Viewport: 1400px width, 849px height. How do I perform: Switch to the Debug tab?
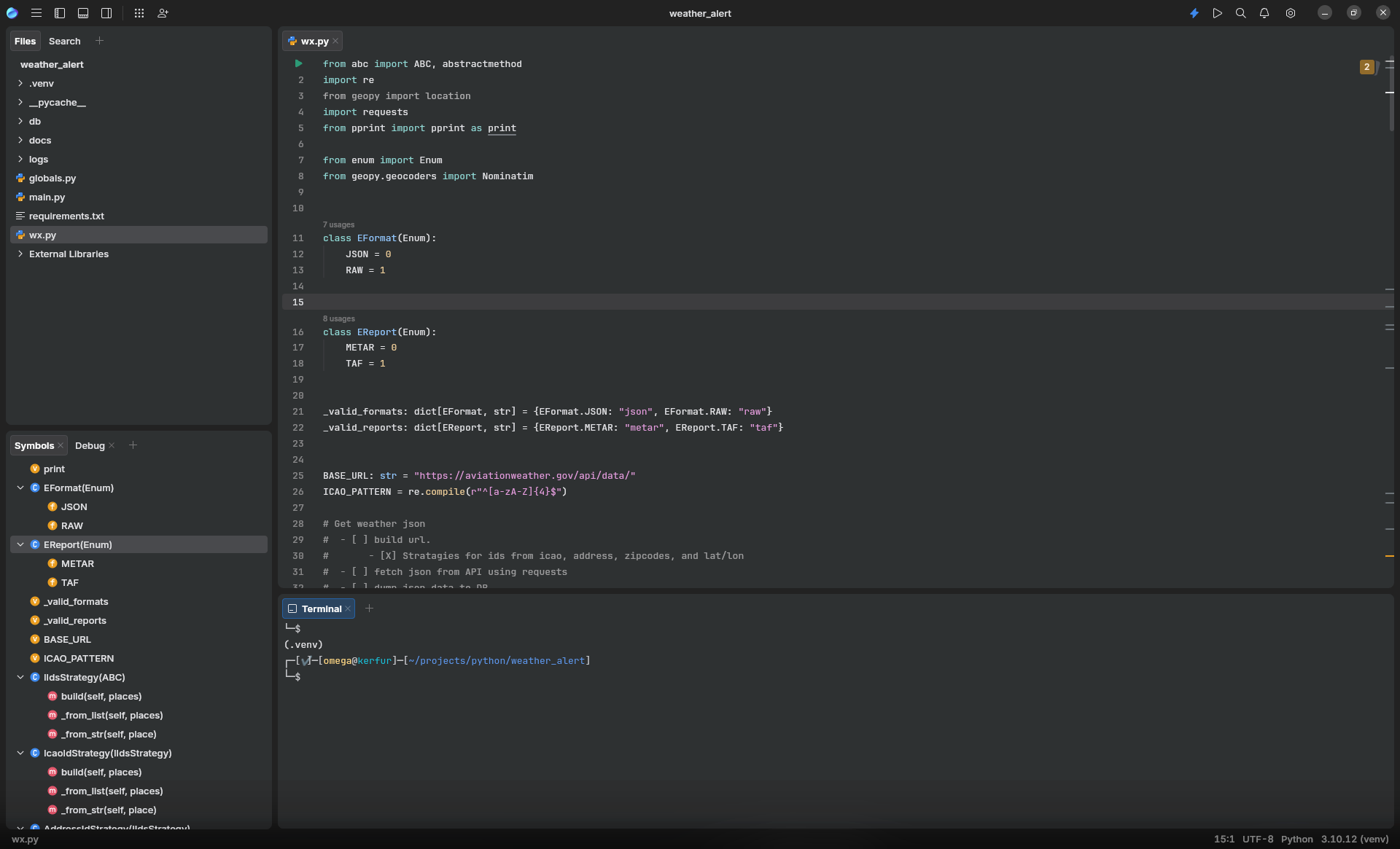90,446
